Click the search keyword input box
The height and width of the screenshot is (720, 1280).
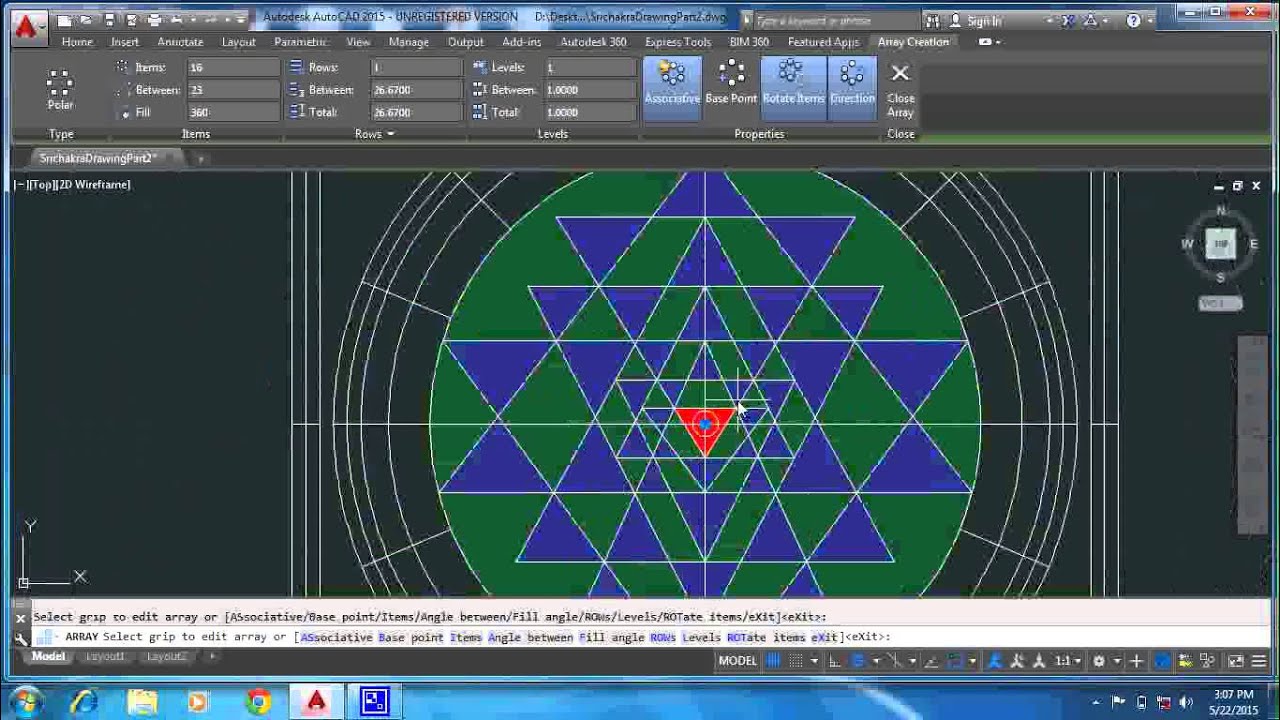(x=835, y=20)
